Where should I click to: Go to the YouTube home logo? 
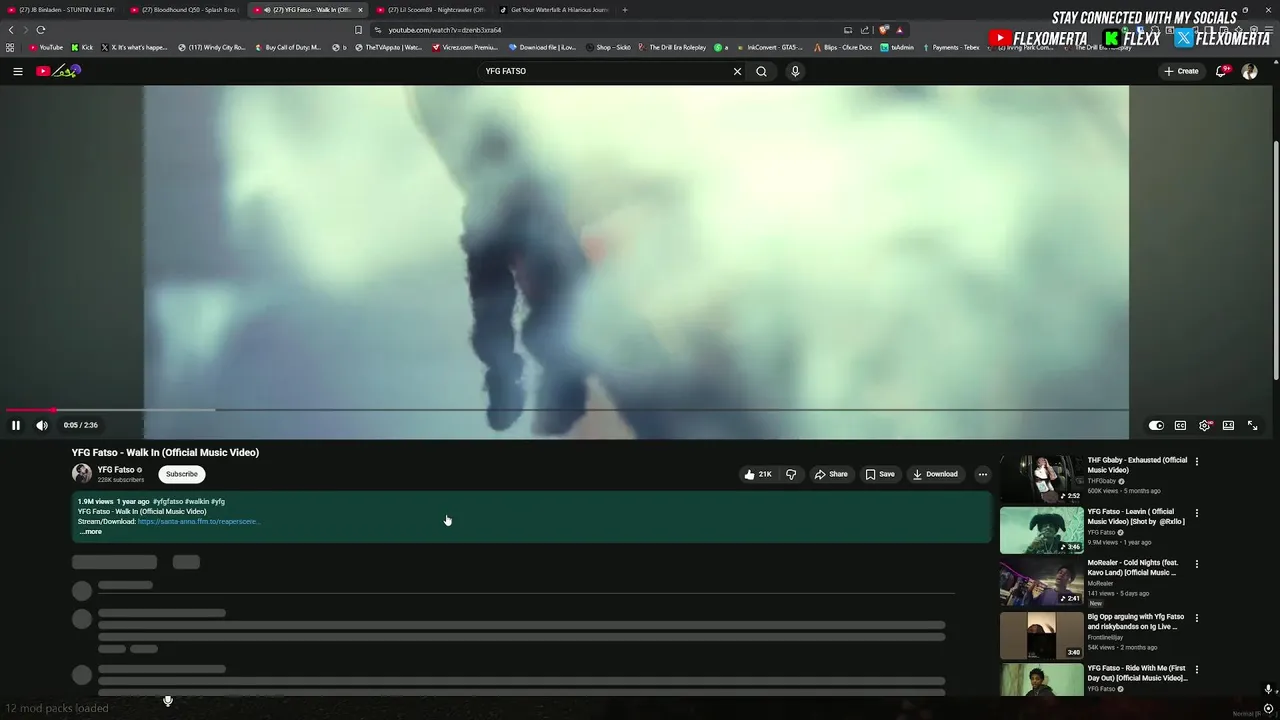pos(58,71)
